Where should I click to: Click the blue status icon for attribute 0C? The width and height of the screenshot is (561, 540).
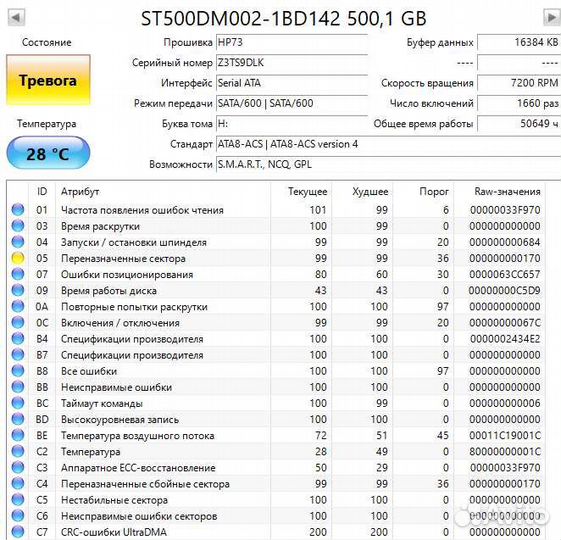[x=18, y=322]
